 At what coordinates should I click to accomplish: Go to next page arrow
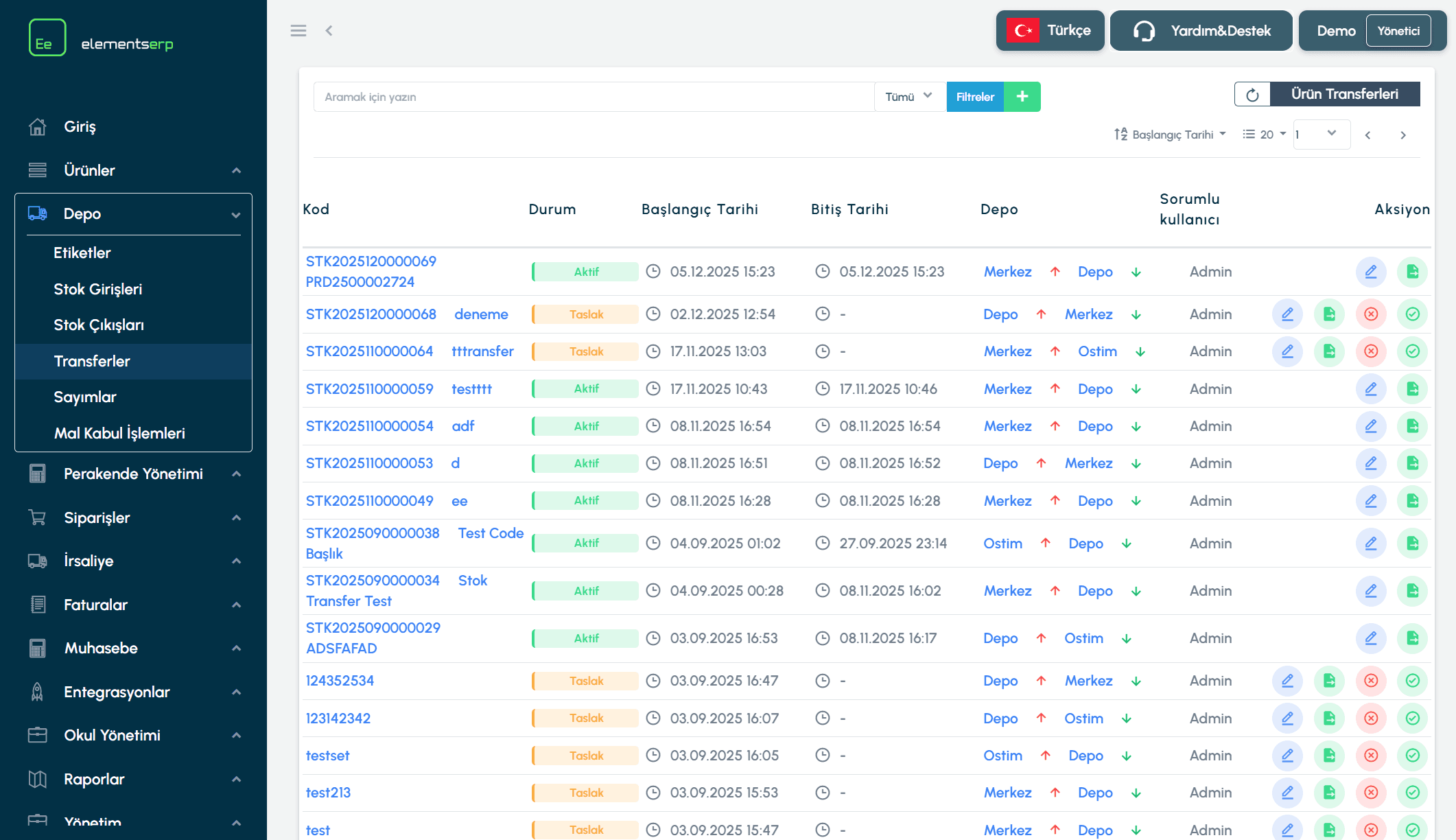[1402, 135]
